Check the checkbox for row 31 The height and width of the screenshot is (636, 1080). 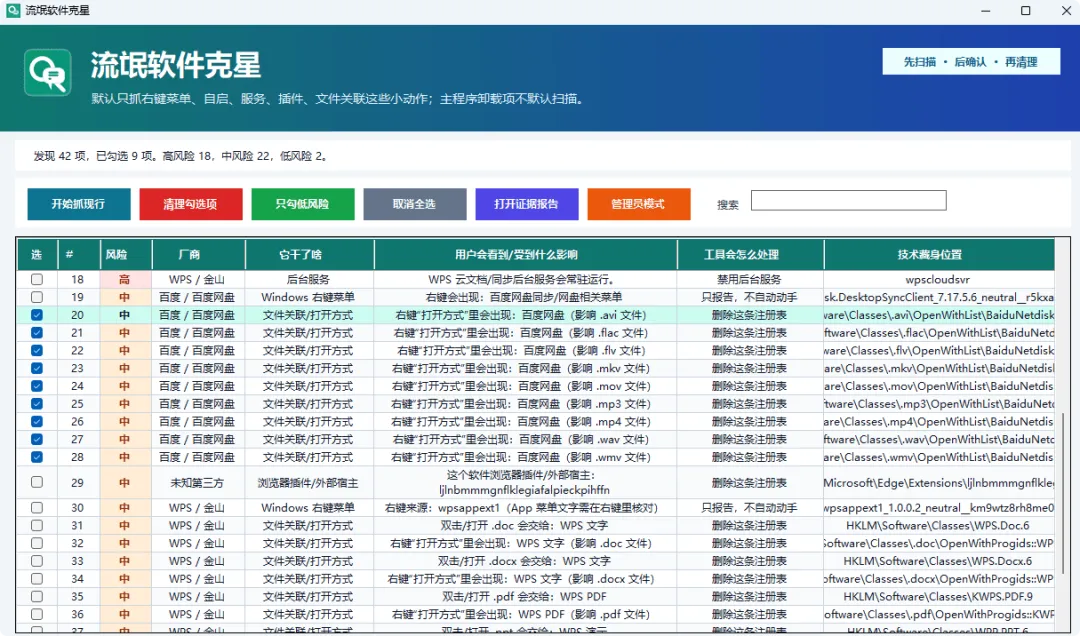click(x=37, y=526)
